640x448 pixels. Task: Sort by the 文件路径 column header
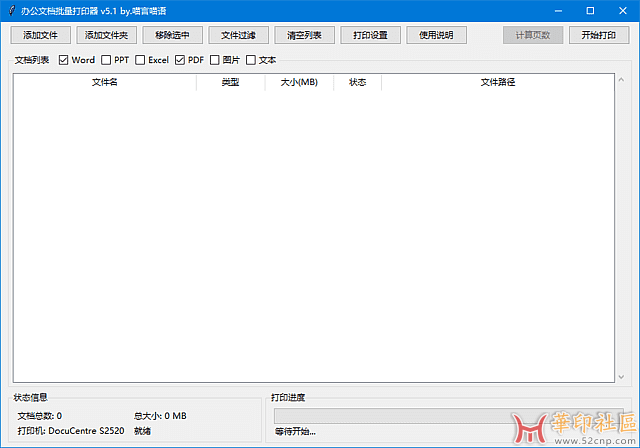498,82
